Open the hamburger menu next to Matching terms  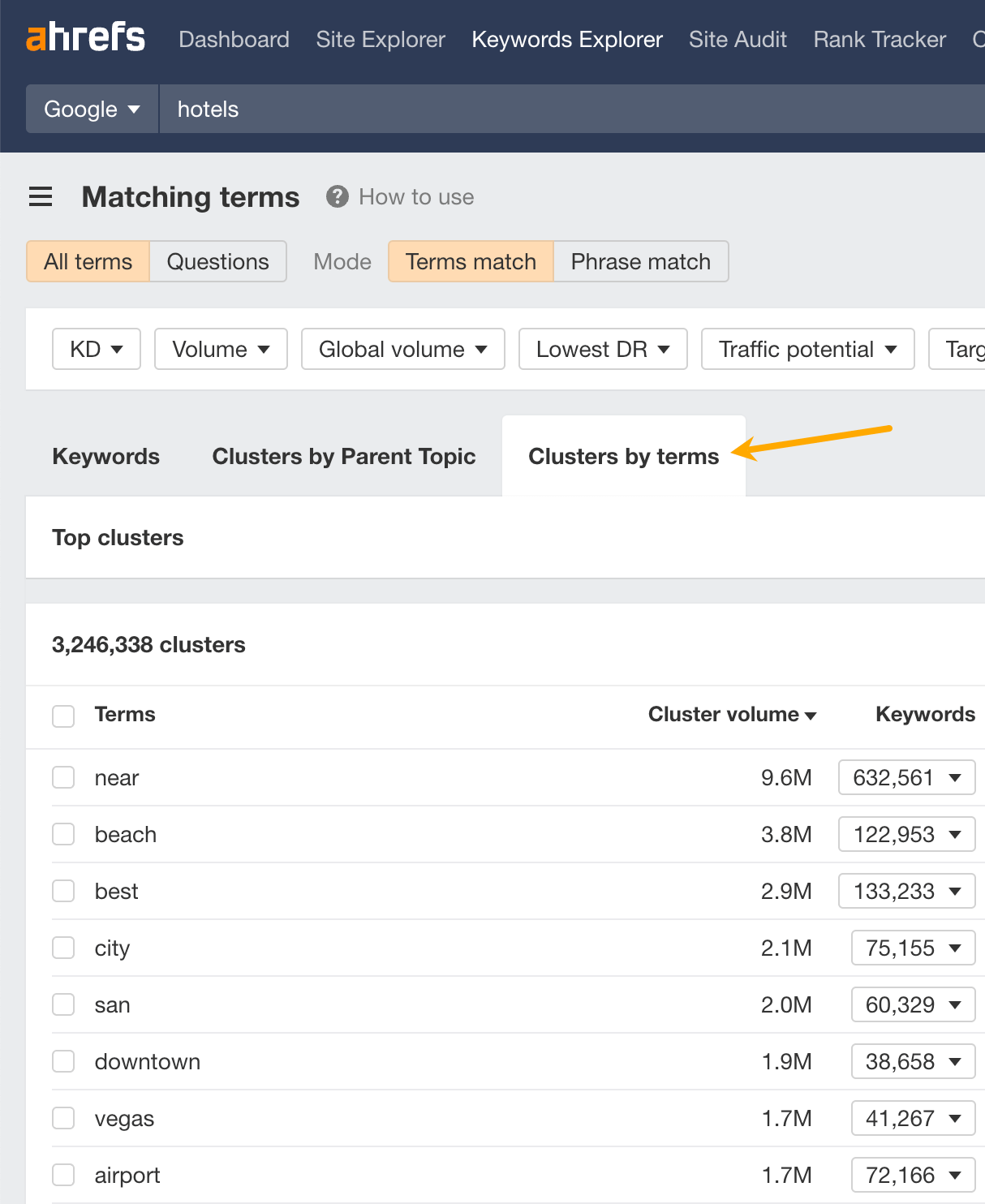click(x=41, y=196)
